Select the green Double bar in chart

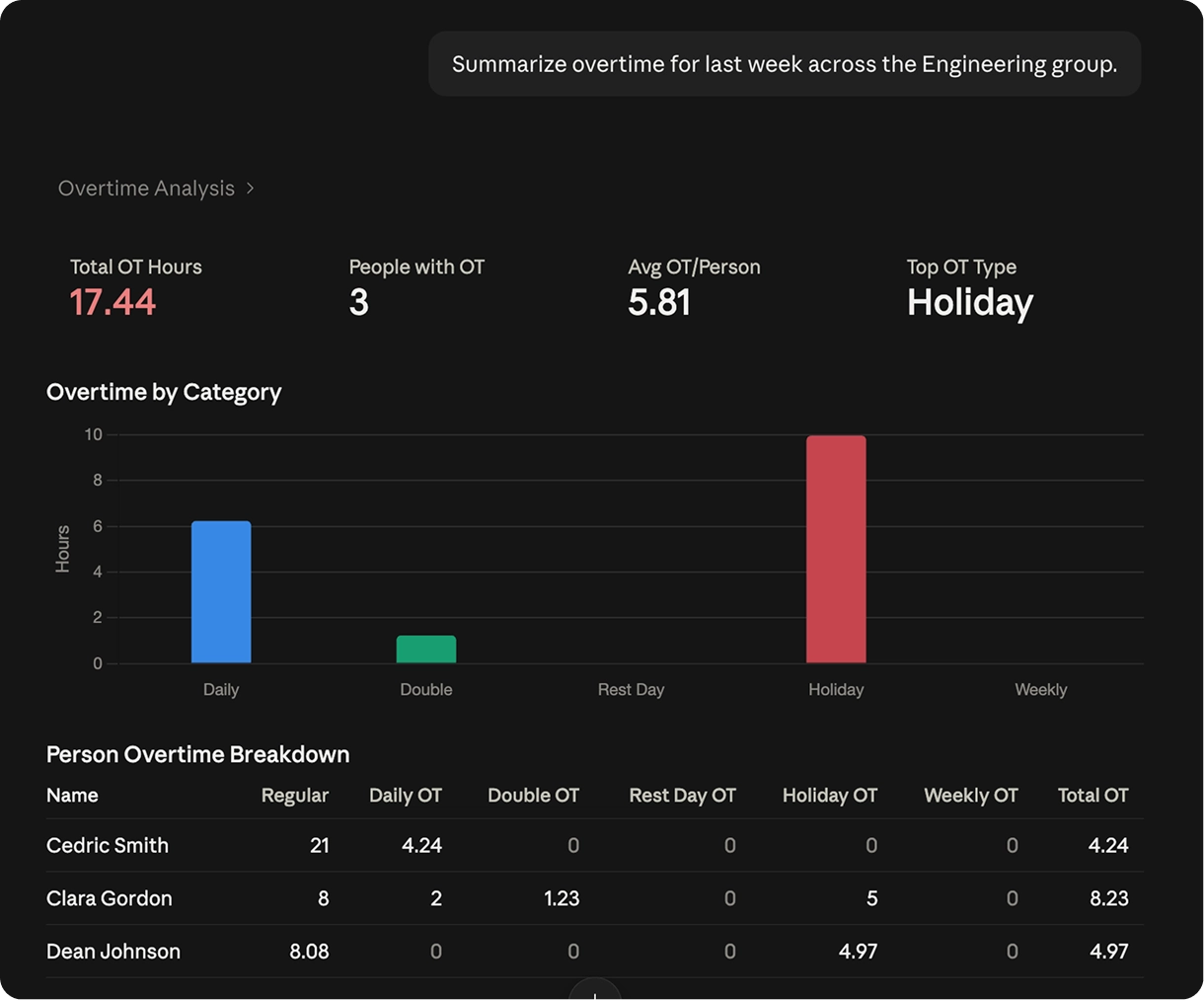click(426, 650)
